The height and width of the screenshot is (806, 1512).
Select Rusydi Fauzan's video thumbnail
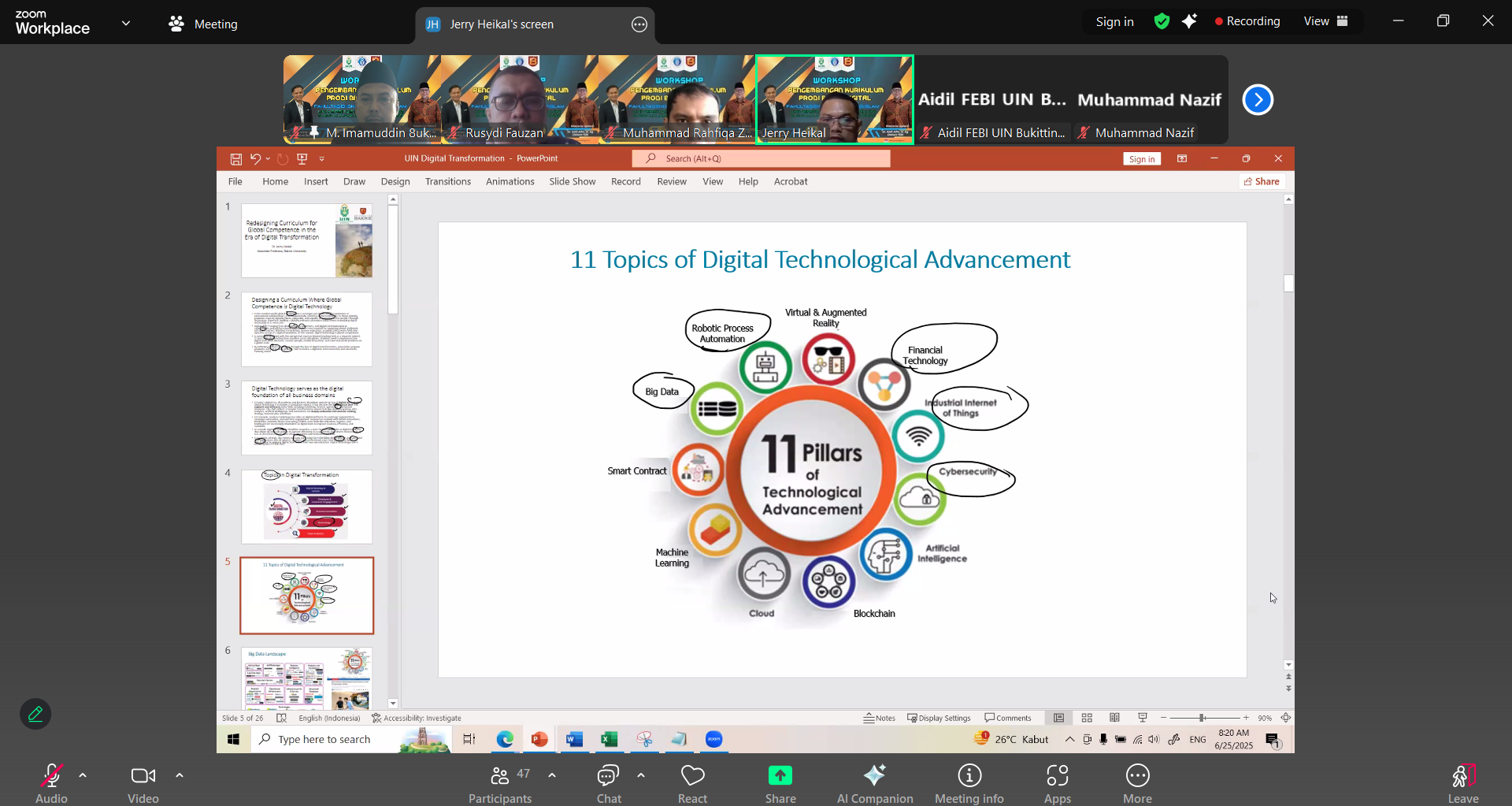pyautogui.click(x=519, y=99)
